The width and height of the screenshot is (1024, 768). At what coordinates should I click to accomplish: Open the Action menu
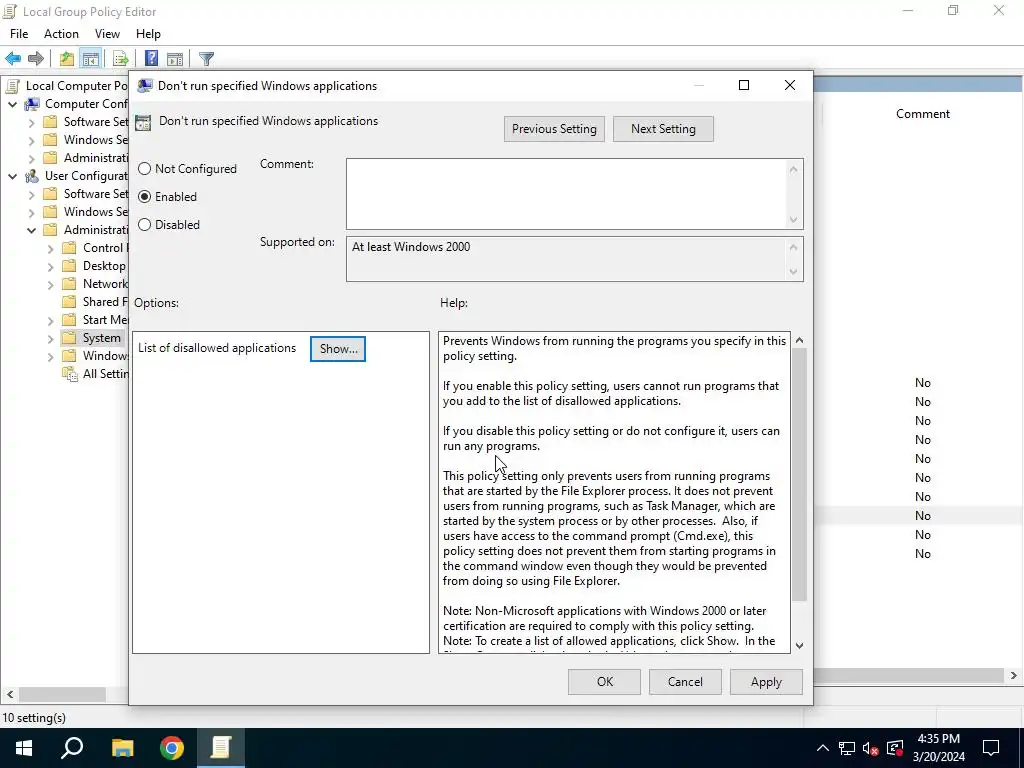61,34
